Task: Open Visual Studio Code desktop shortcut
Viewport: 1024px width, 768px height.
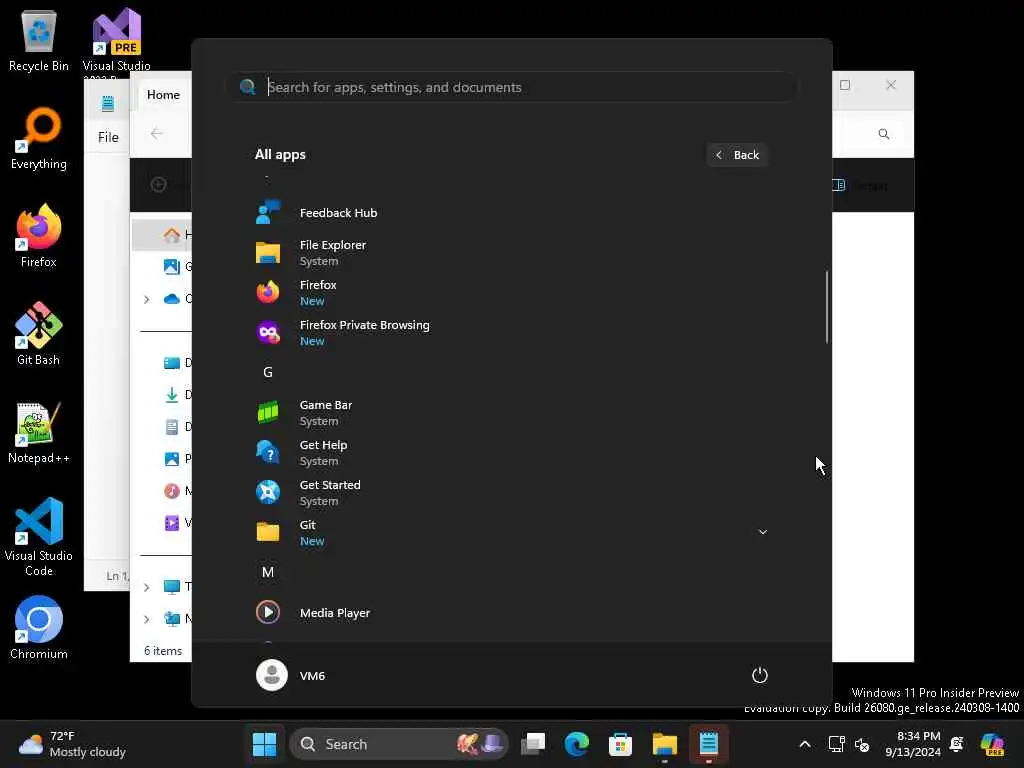Action: pyautogui.click(x=39, y=537)
